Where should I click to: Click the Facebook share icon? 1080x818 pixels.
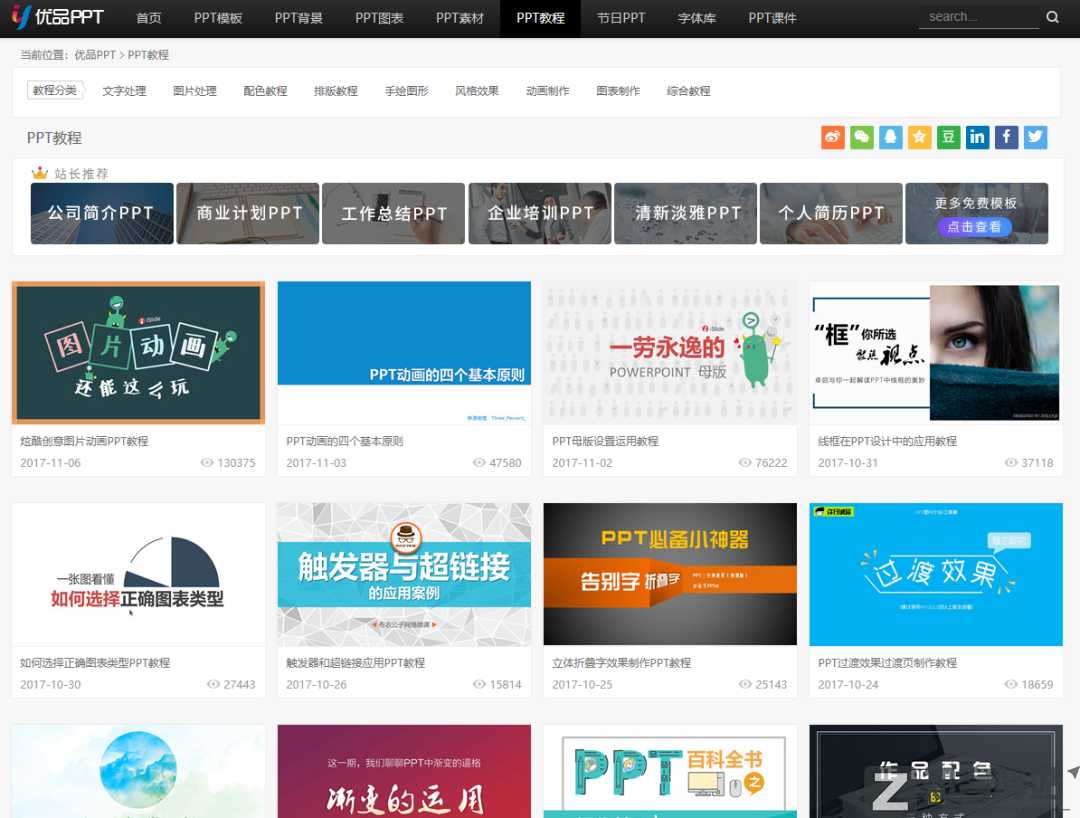tap(1006, 137)
